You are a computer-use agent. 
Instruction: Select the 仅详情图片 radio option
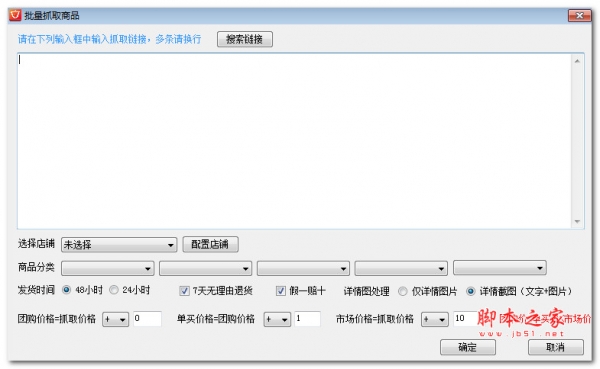tap(403, 291)
